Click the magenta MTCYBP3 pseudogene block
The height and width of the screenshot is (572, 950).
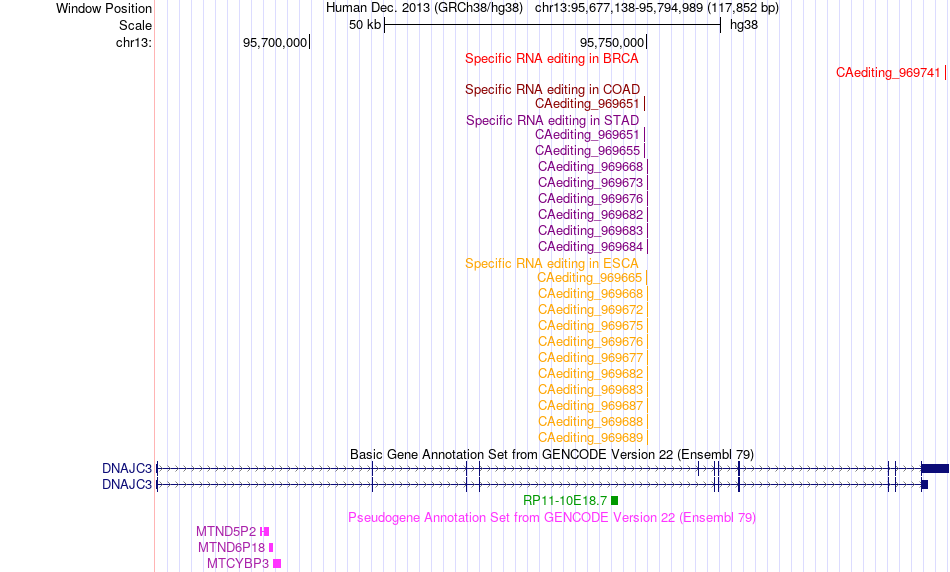[277, 564]
